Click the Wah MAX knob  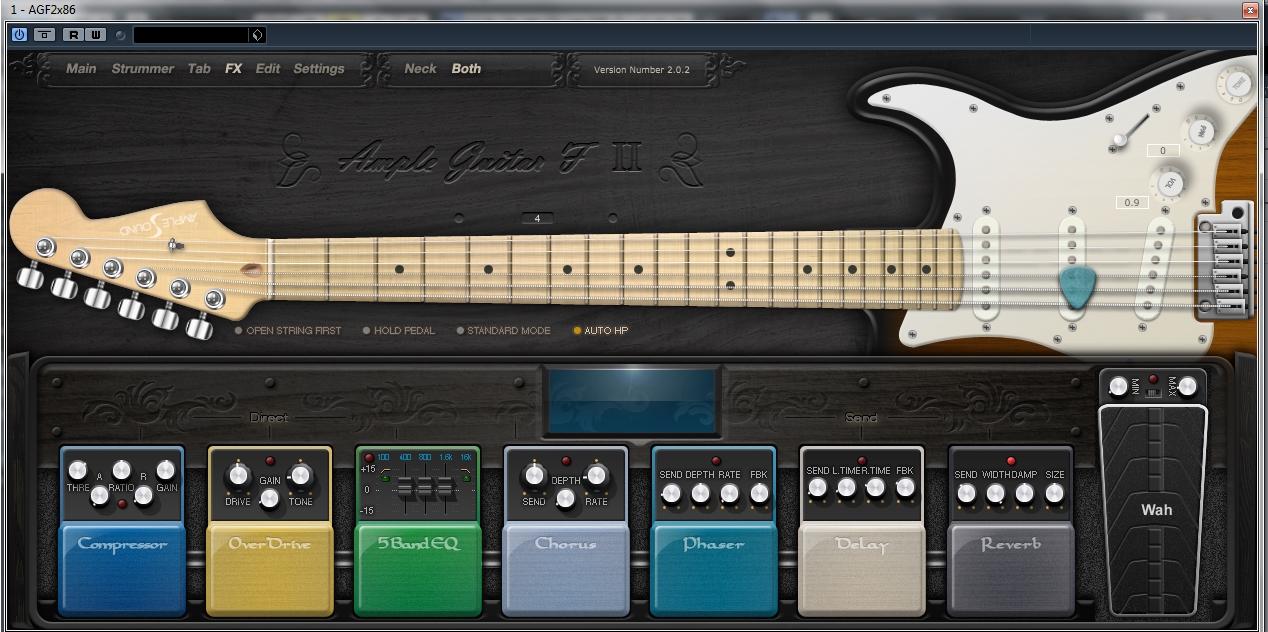coord(1188,387)
